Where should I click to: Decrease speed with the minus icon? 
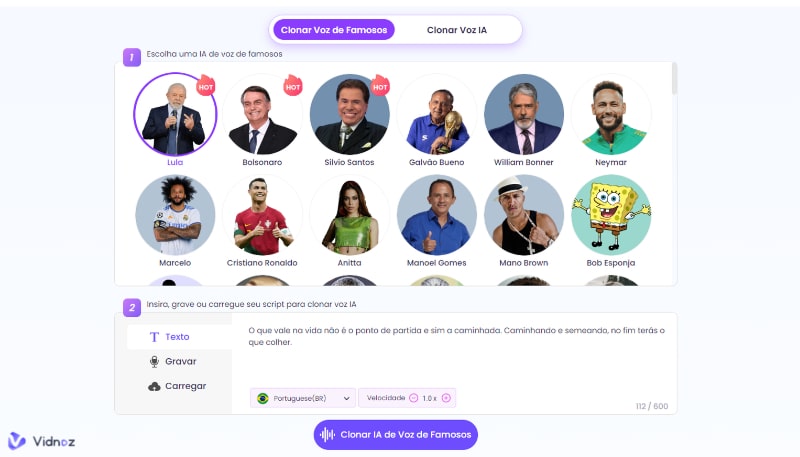(x=414, y=398)
